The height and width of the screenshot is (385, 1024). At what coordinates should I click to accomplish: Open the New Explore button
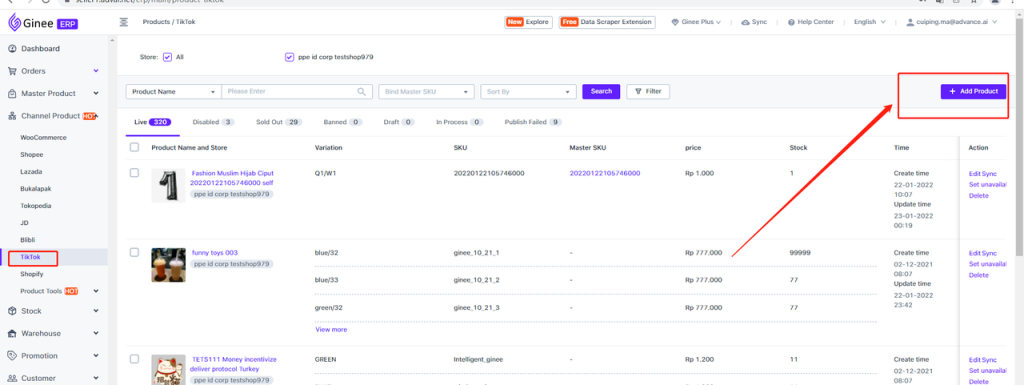pos(528,22)
